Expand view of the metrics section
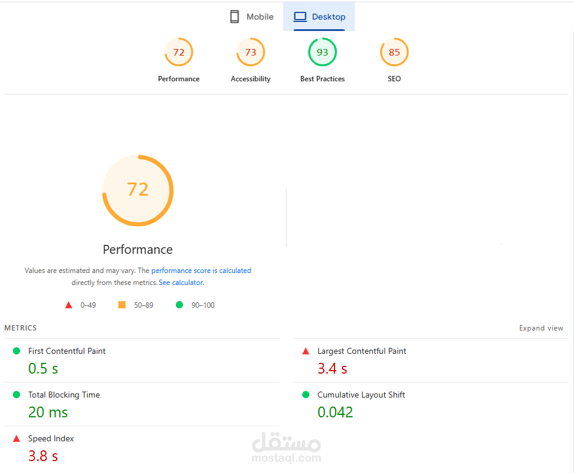Image resolution: width=574 pixels, height=473 pixels. (541, 328)
